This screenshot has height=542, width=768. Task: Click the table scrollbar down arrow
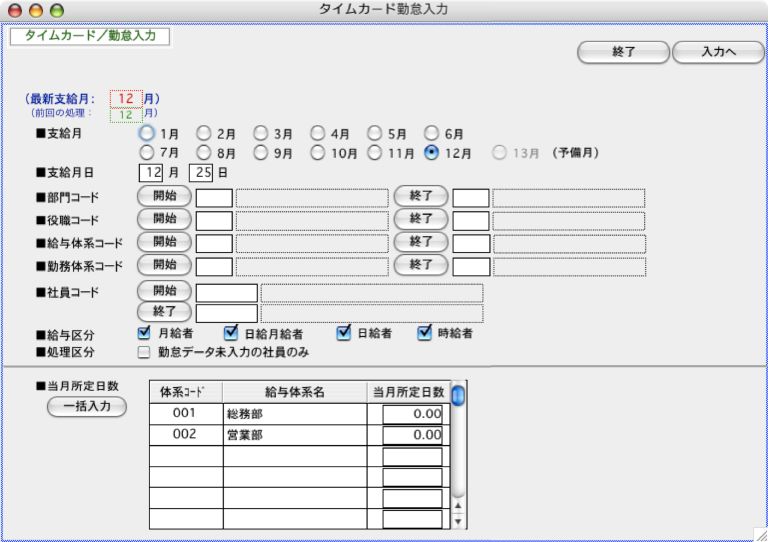point(459,520)
